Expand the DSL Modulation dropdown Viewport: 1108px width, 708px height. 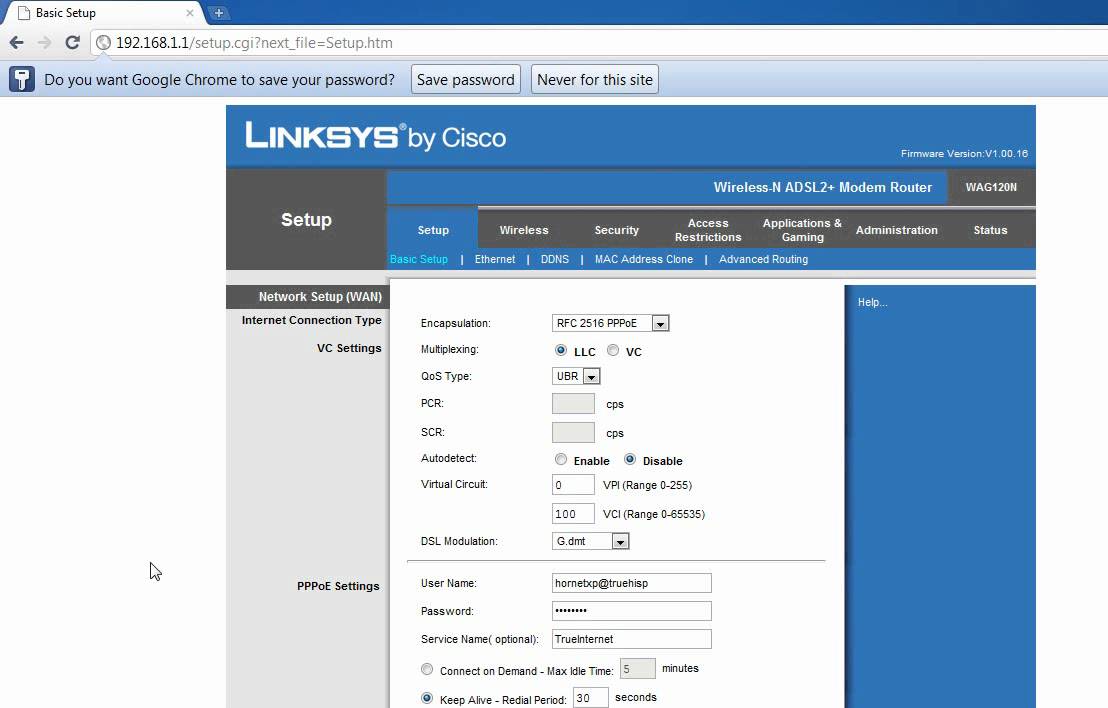click(590, 541)
